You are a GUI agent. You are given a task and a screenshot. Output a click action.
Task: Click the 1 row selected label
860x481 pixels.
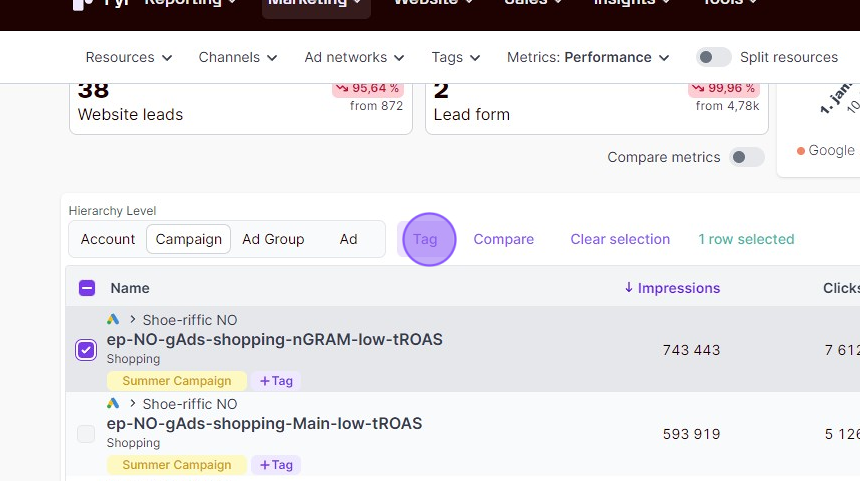(746, 239)
